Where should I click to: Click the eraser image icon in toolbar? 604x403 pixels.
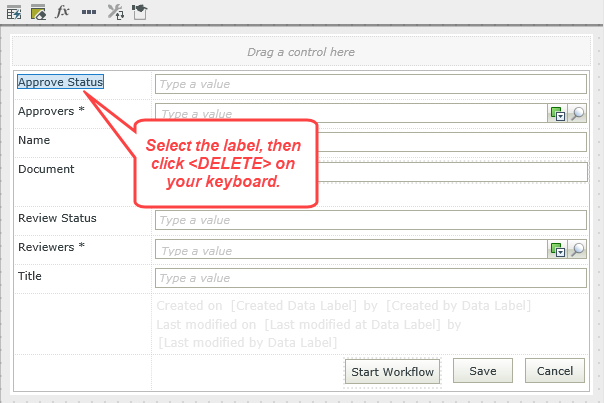[x=38, y=12]
